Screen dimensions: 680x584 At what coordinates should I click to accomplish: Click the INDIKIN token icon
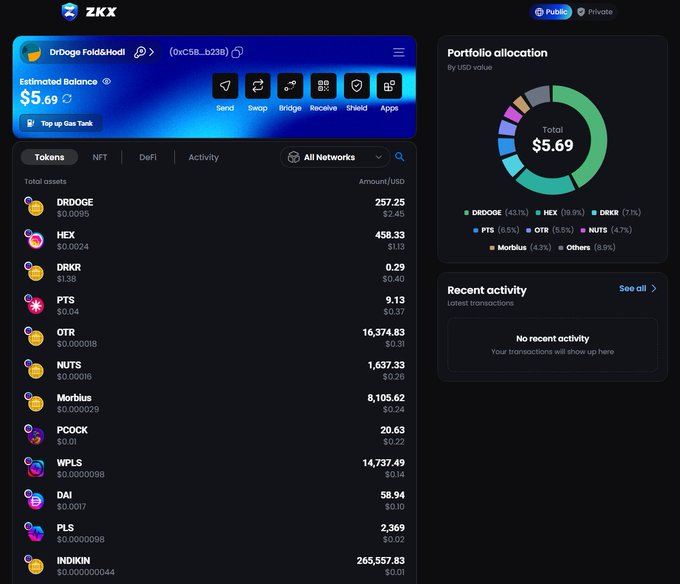coord(34,564)
